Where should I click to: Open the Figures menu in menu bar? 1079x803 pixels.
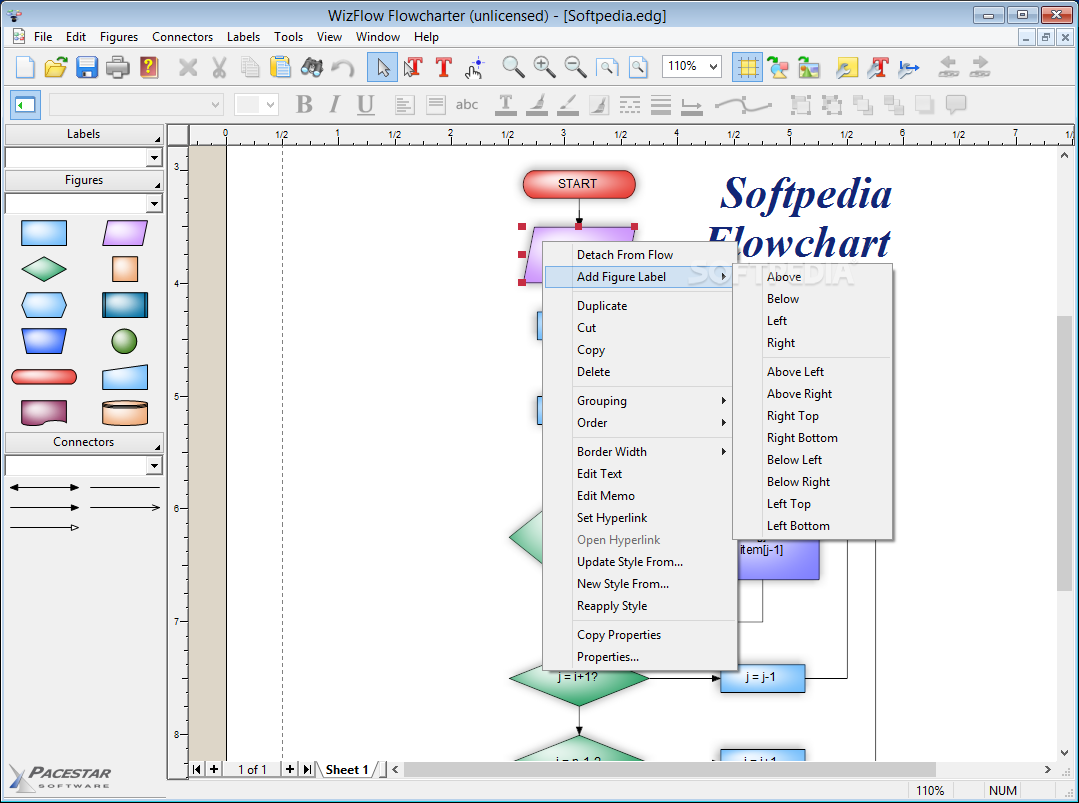[118, 37]
